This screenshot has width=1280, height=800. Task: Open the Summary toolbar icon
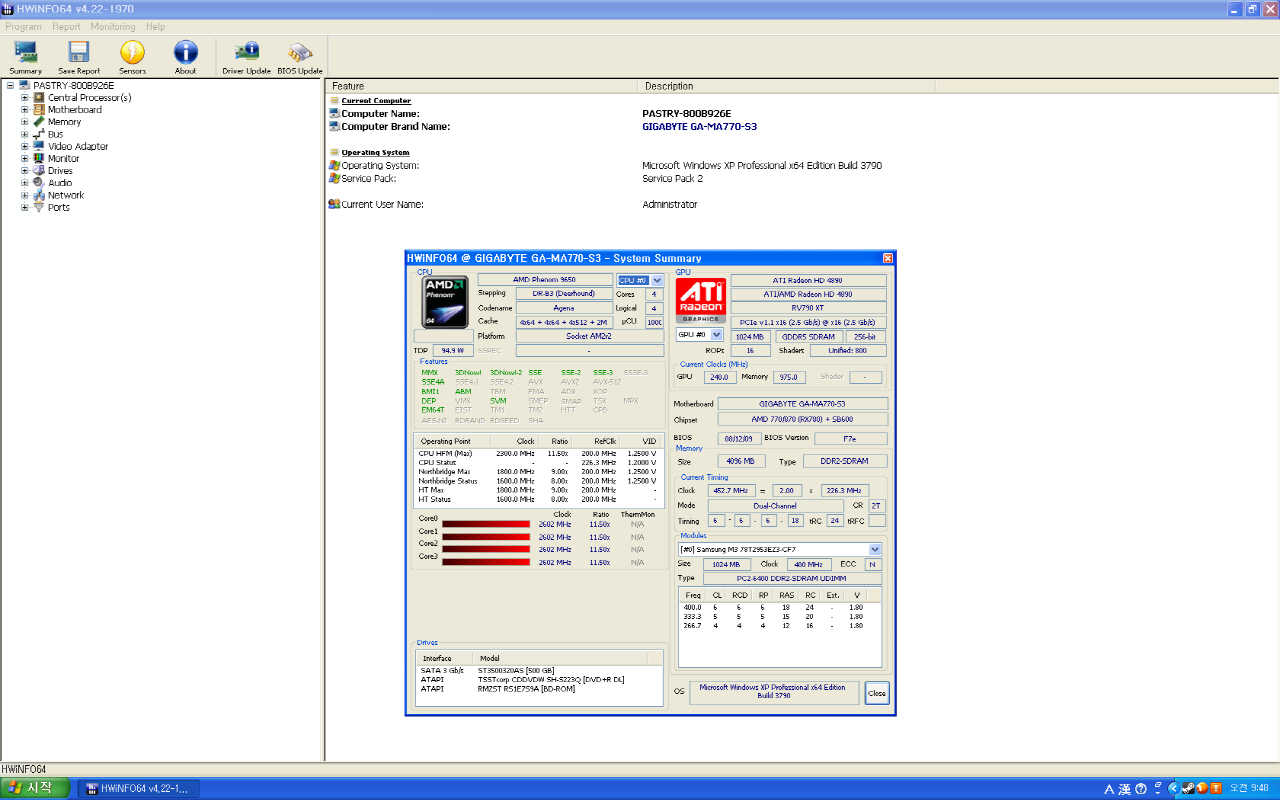pyautogui.click(x=25, y=57)
